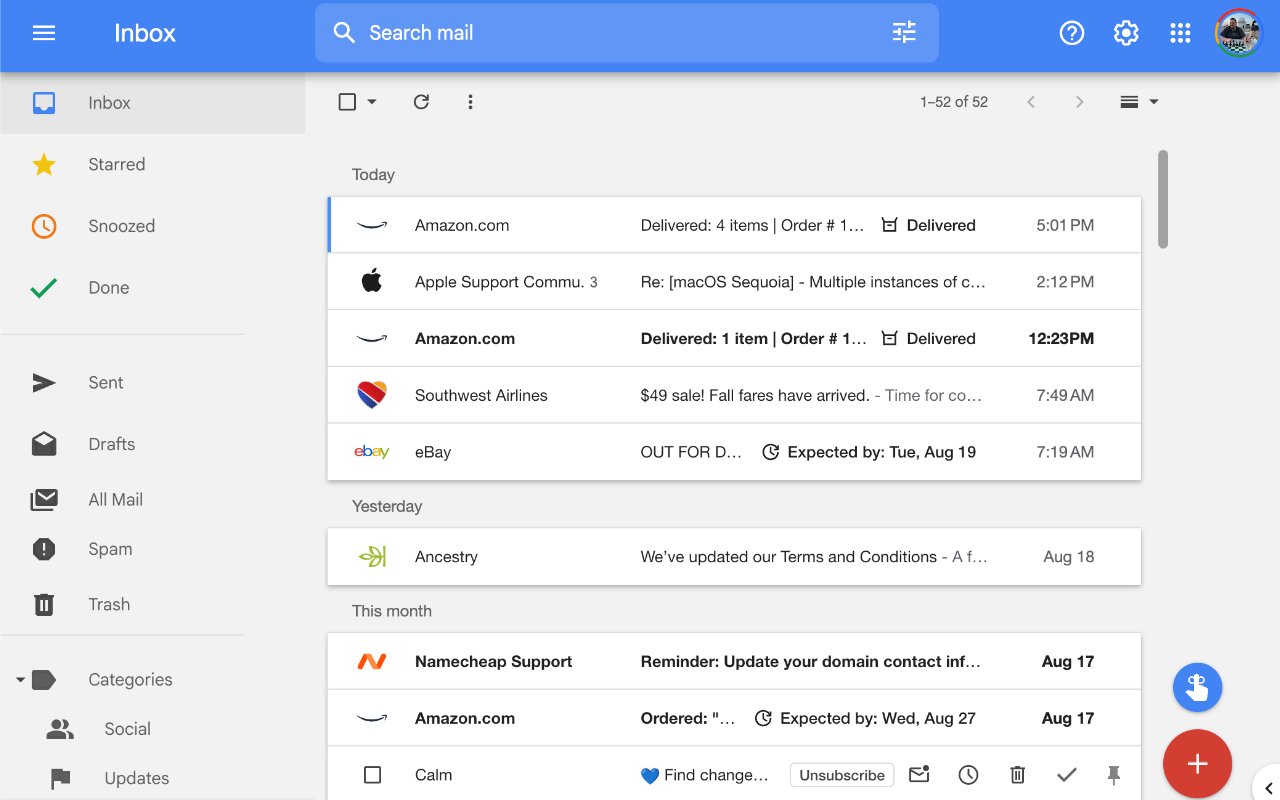The image size is (1280, 800).
Task: Open the Done folder label
Action: click(109, 288)
